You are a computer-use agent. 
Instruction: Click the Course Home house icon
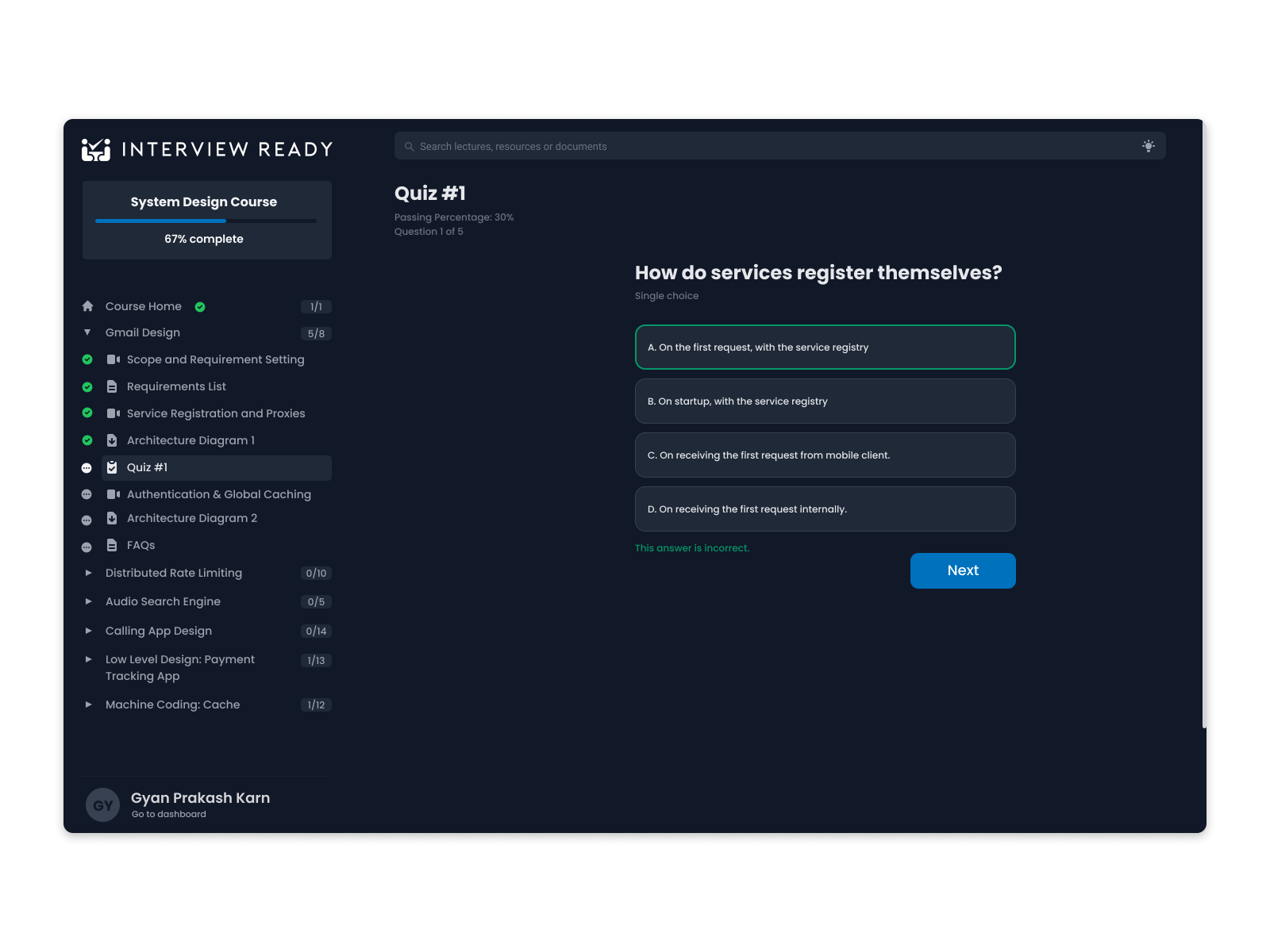pyautogui.click(x=88, y=306)
